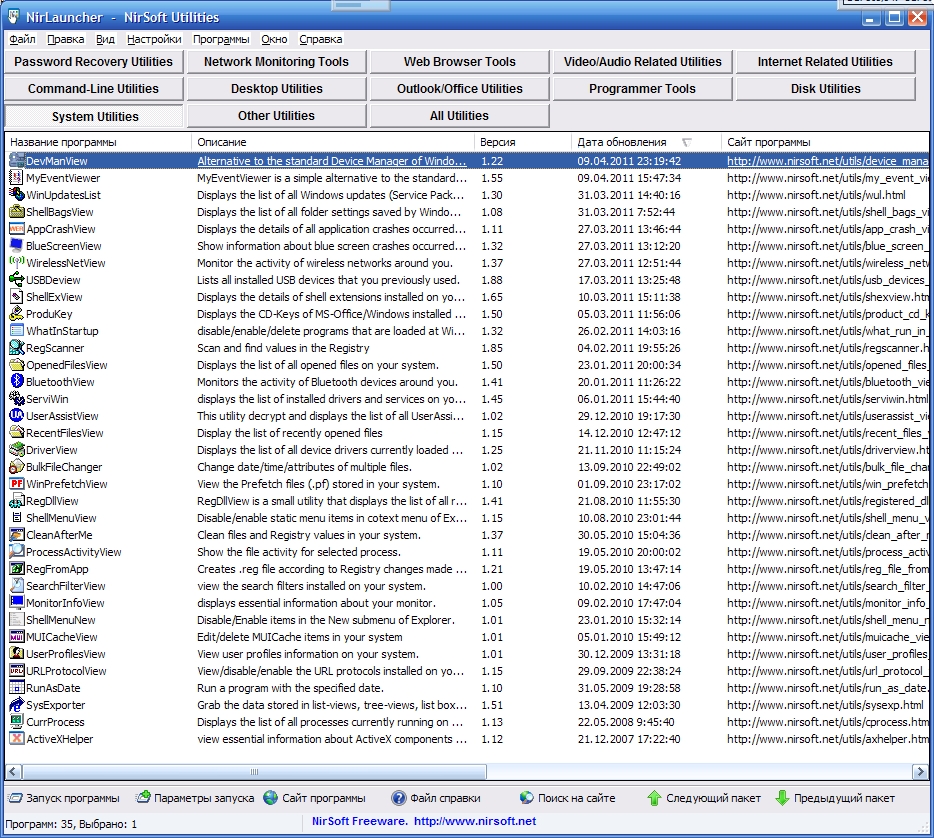Click the MUICacheView MUI icon
934x838 pixels.
(x=17, y=637)
